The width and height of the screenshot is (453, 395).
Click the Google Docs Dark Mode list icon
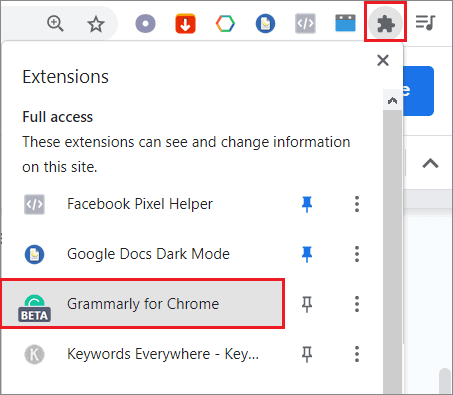click(34, 254)
